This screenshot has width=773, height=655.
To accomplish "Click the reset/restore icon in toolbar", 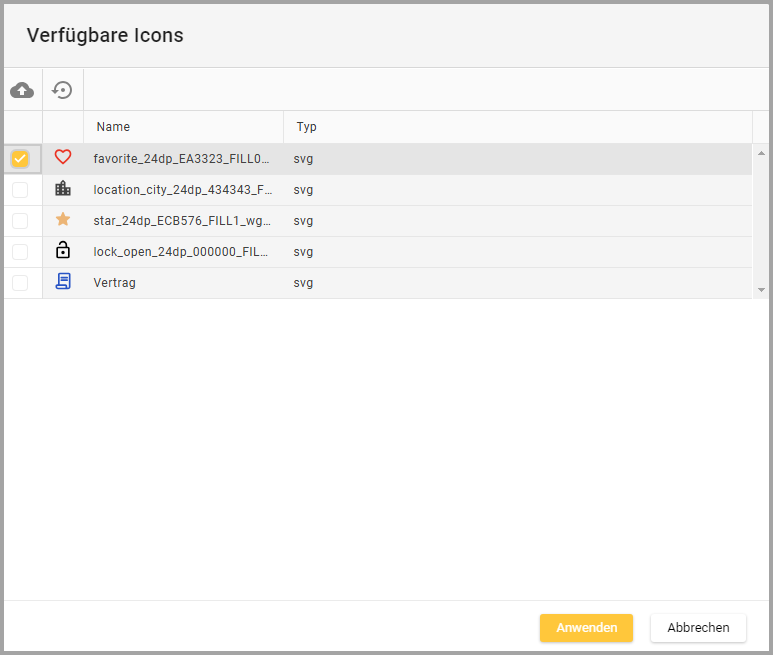I will pos(63,90).
